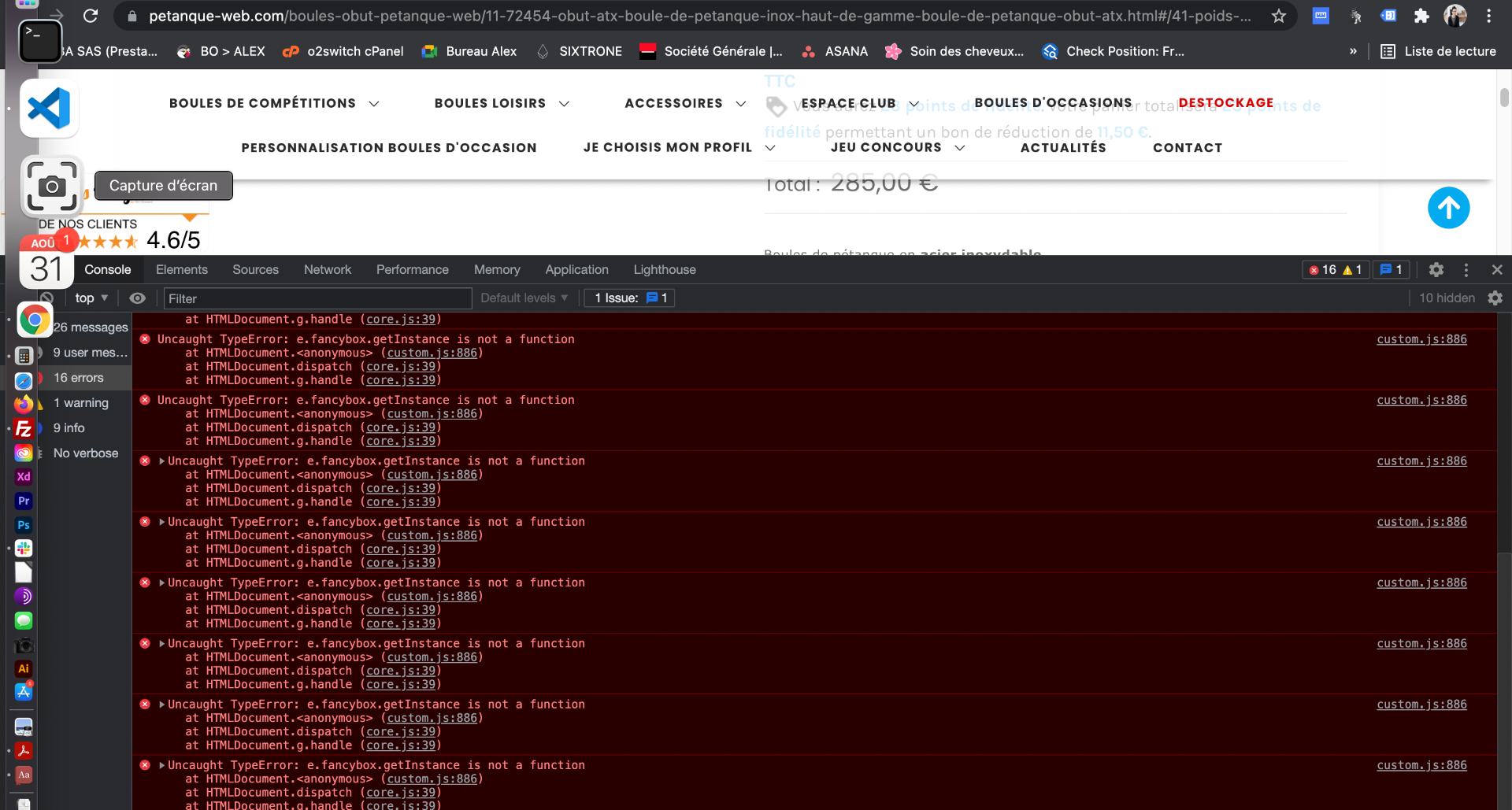Image resolution: width=1512 pixels, height=810 pixels.
Task: Open DevTools three-dot customize menu
Action: tap(1466, 270)
